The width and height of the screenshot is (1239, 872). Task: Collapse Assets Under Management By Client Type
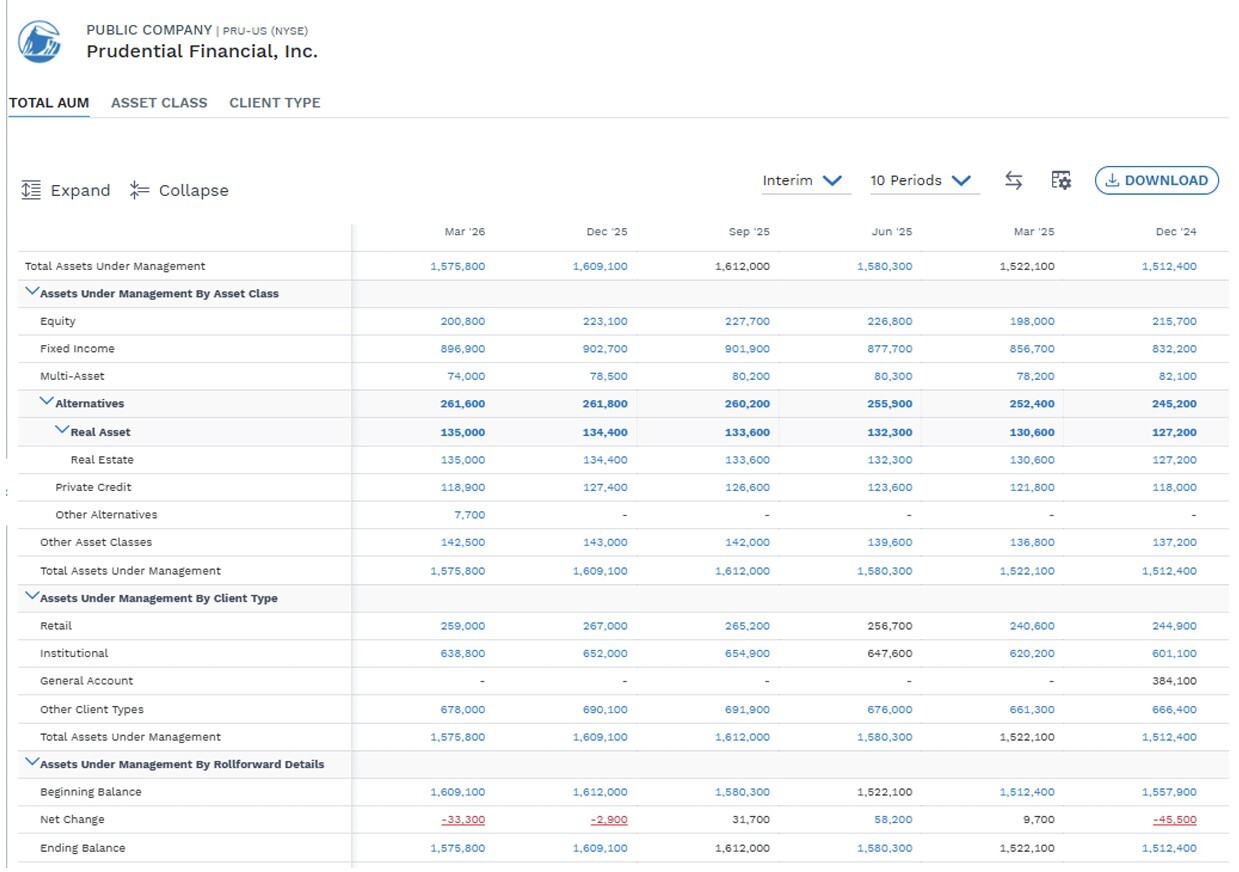[32, 597]
